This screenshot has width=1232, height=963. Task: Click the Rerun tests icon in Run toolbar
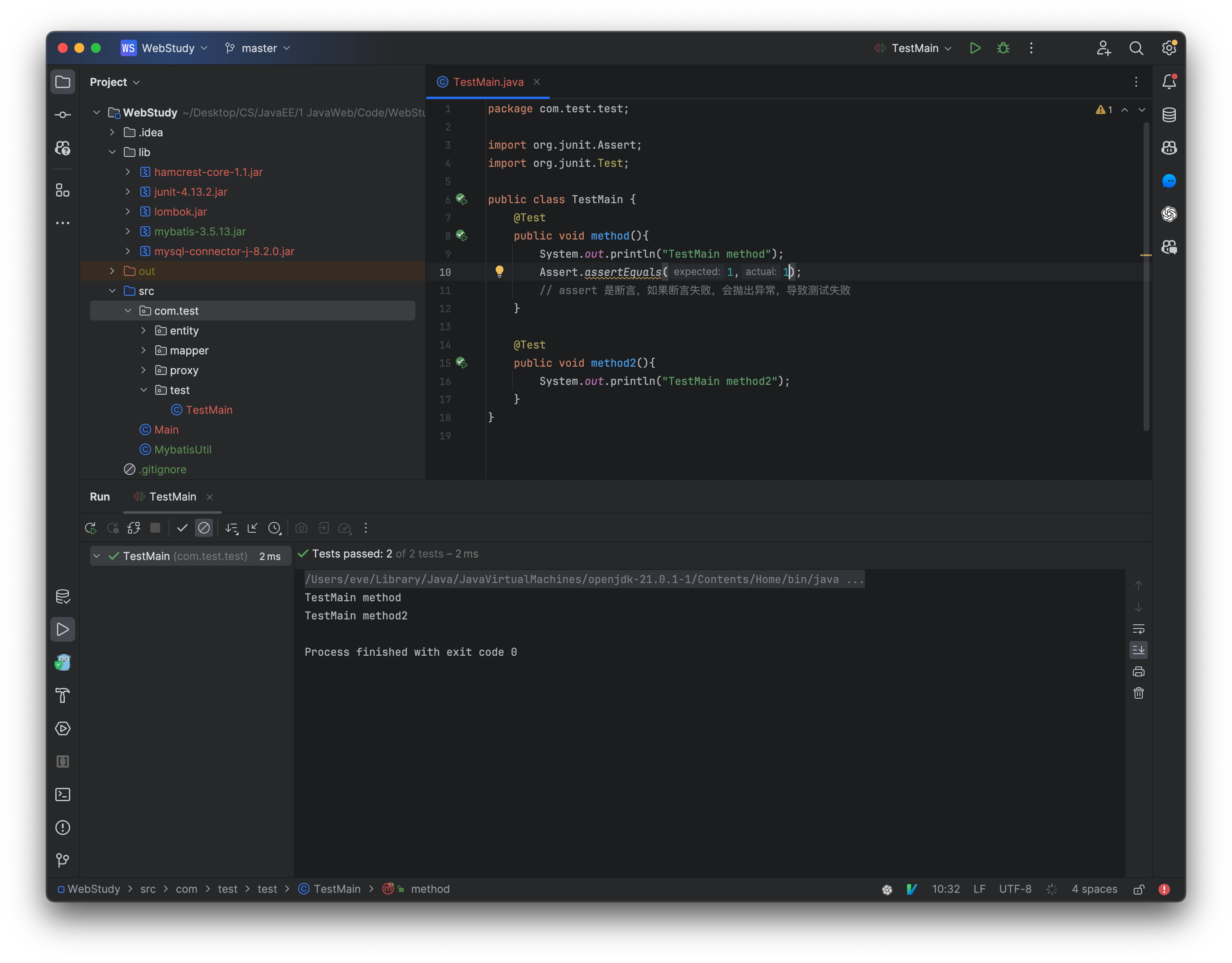90,528
